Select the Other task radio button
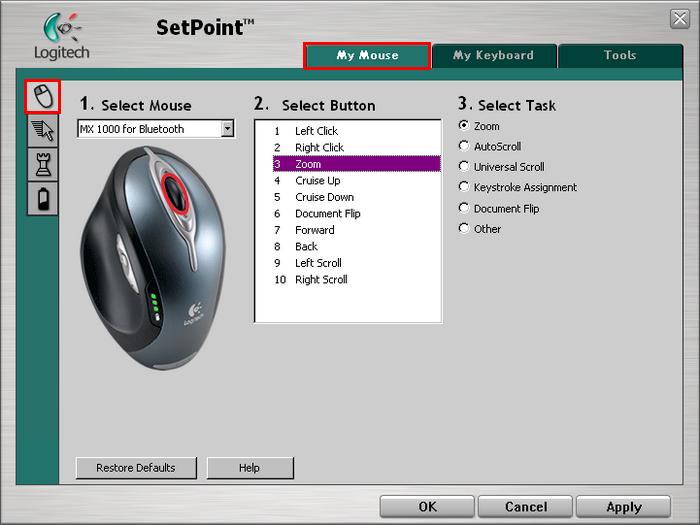This screenshot has width=700, height=525. (464, 228)
